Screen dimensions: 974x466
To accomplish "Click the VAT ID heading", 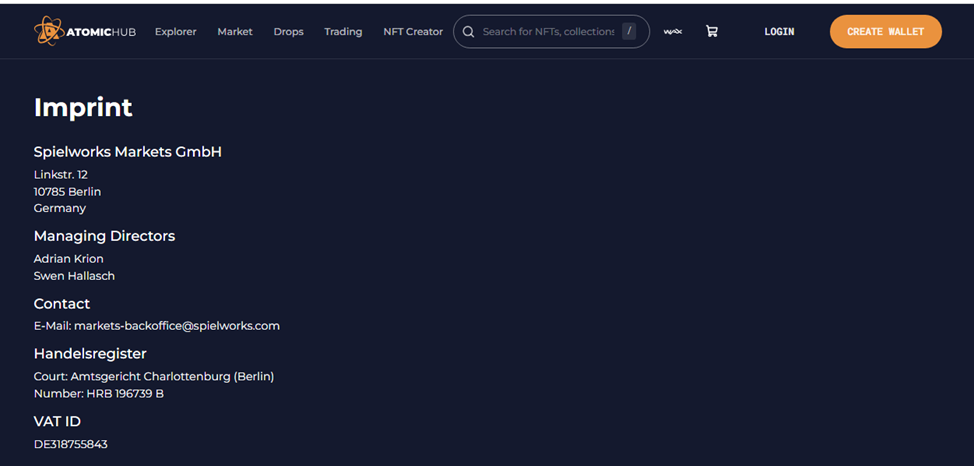I will pyautogui.click(x=57, y=421).
